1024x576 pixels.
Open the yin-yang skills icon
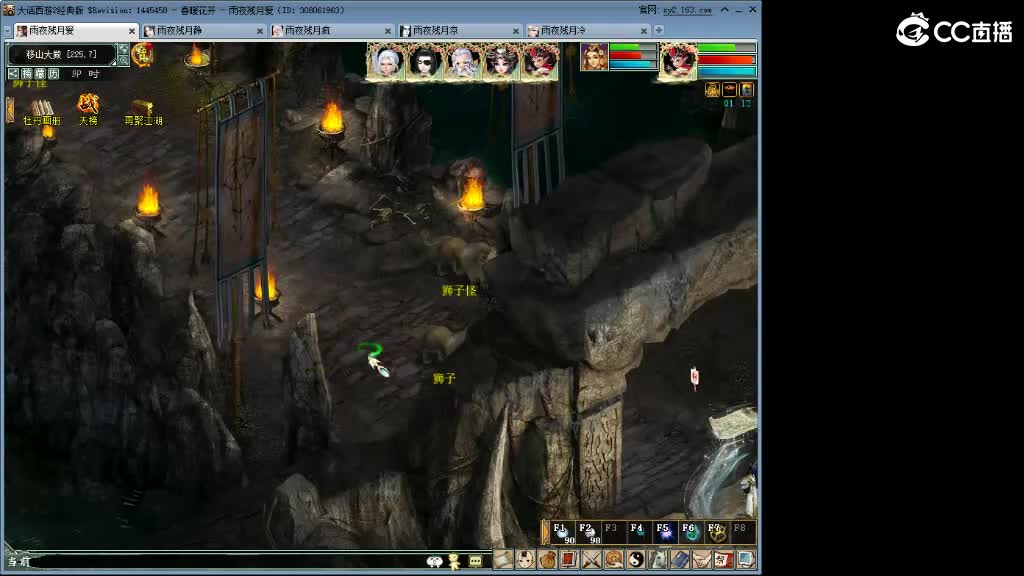click(x=635, y=560)
